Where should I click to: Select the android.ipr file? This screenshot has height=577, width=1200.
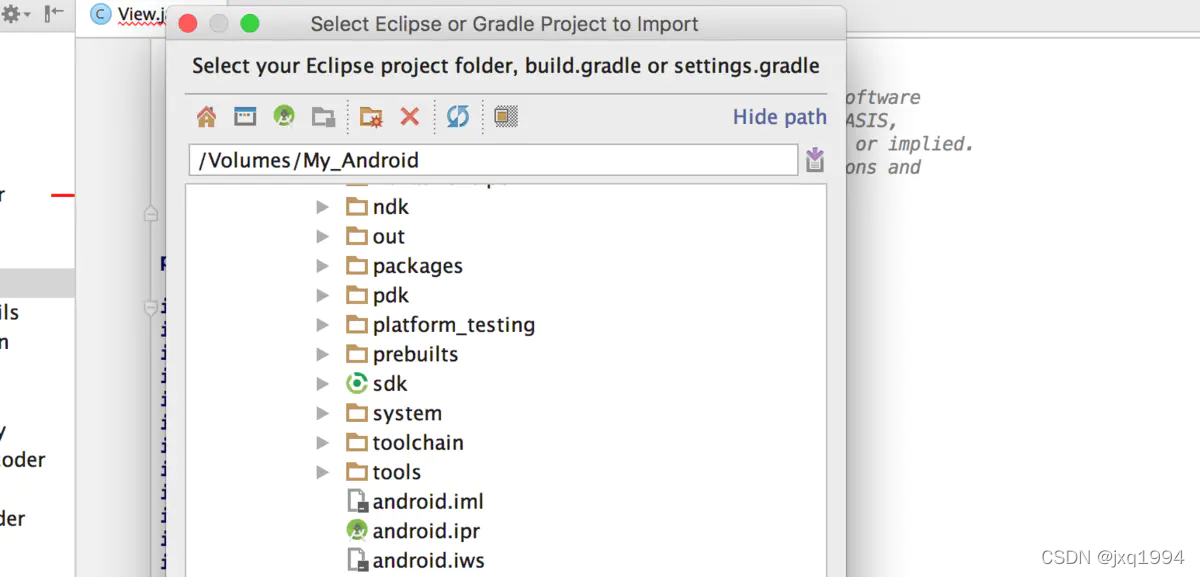[x=426, y=531]
